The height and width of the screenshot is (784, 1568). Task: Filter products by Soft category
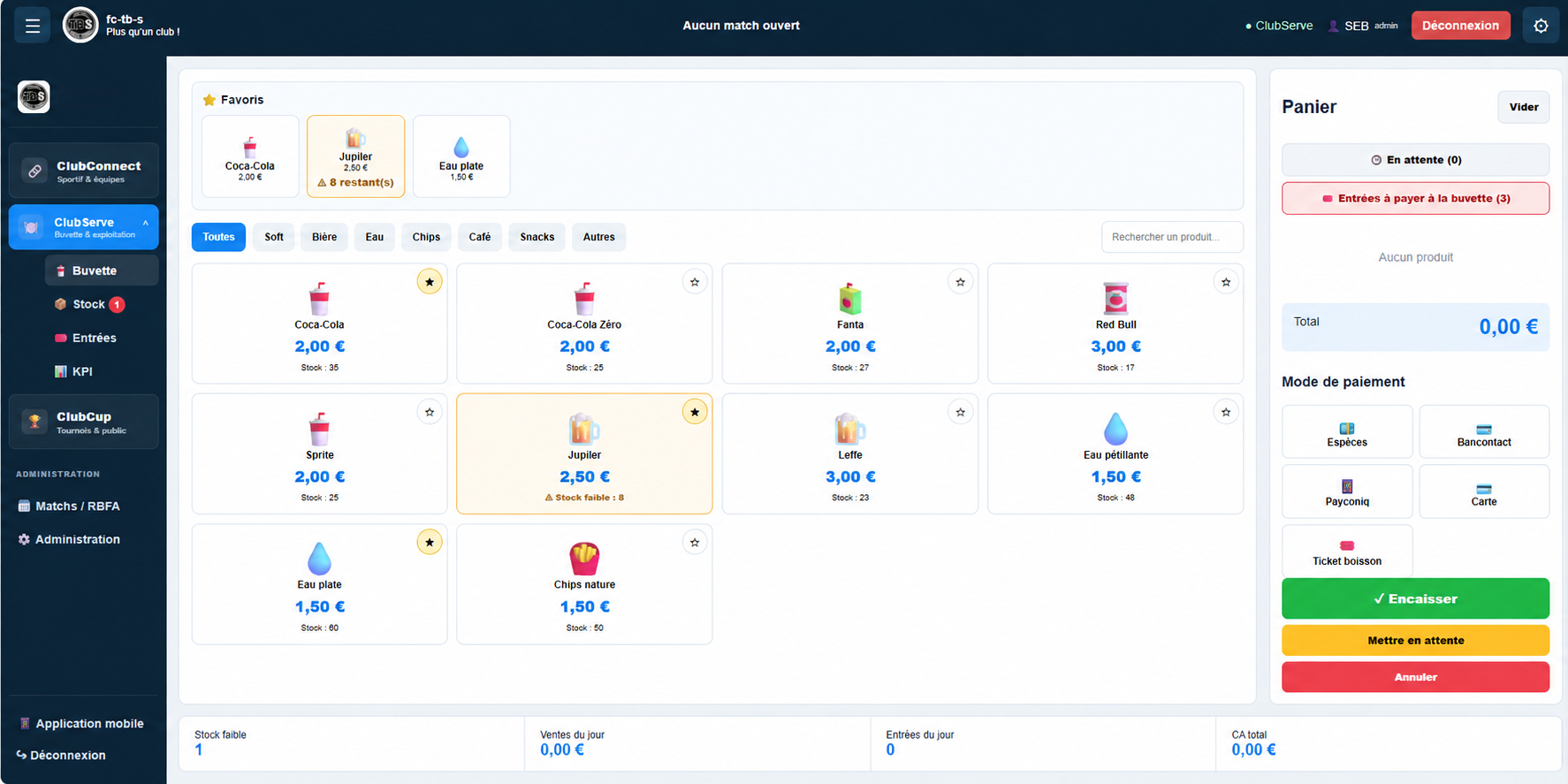(274, 237)
